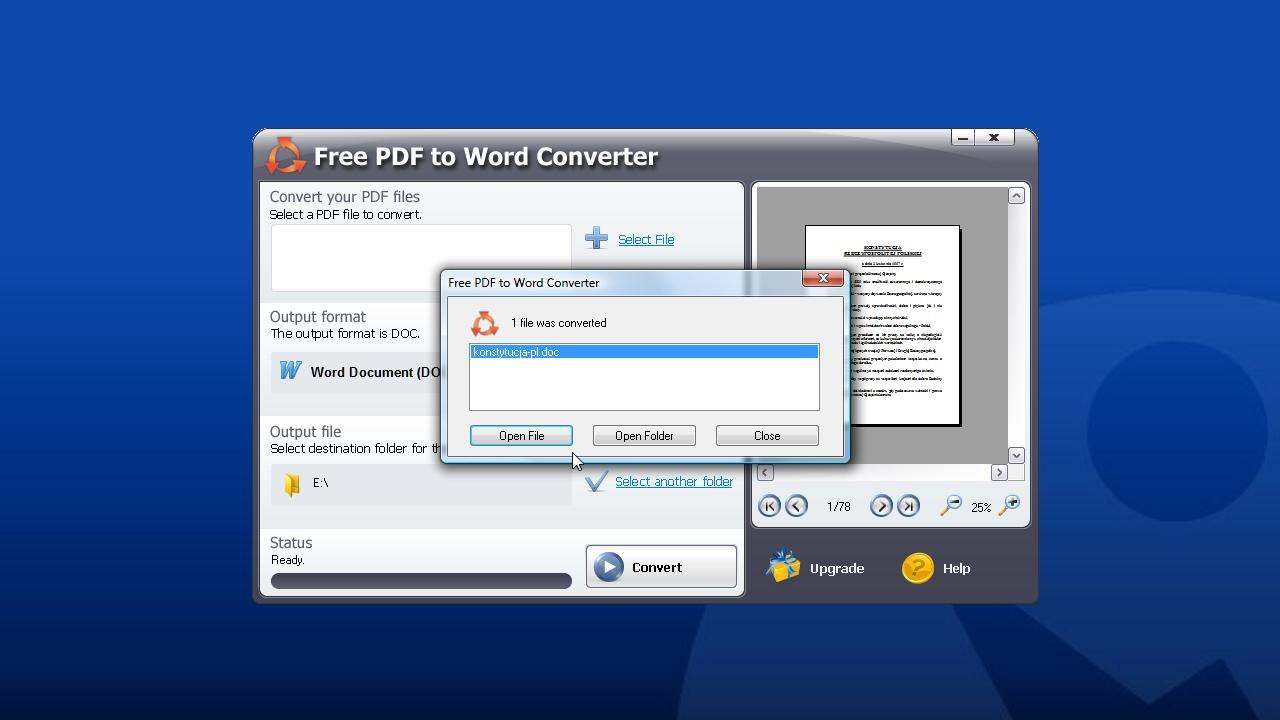Click Select another folder link
Image resolution: width=1280 pixels, height=720 pixels.
(674, 482)
